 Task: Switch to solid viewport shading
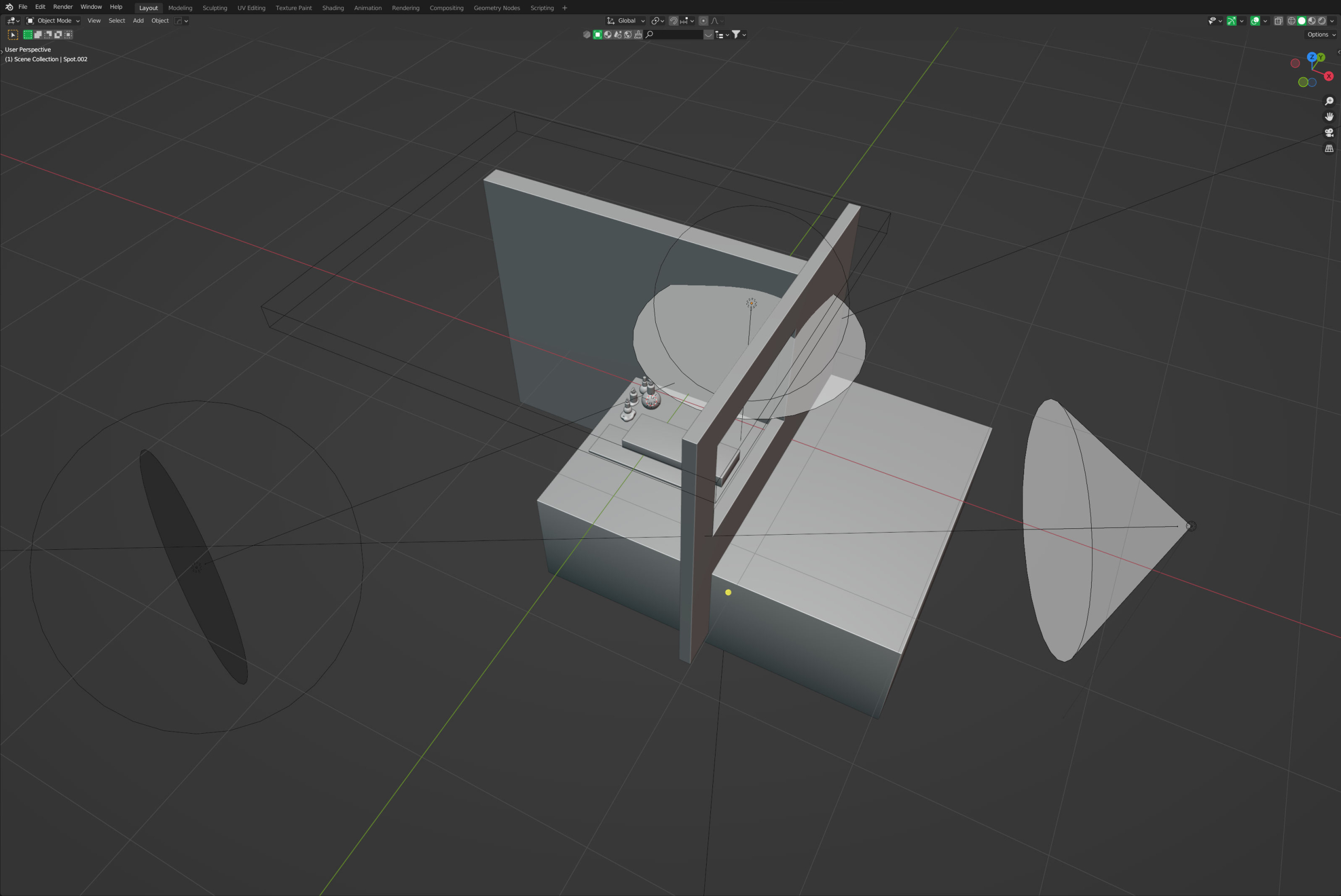click(1302, 20)
